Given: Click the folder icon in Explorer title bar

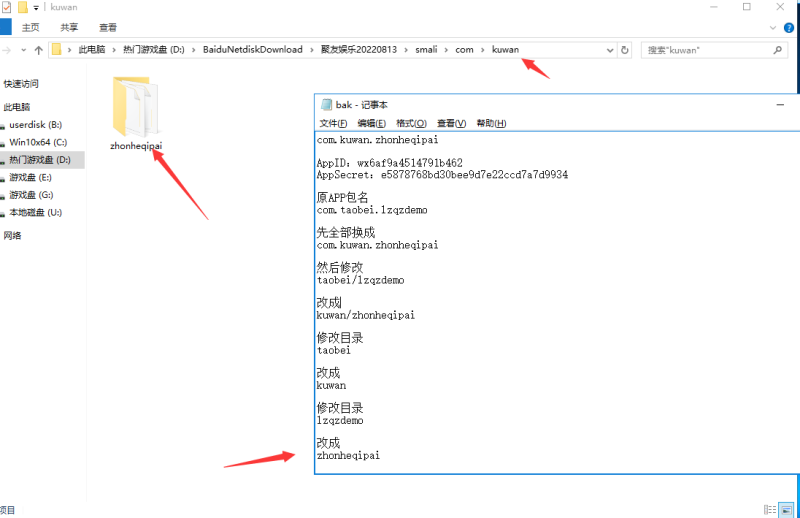Looking at the screenshot, I should tap(22, 7).
